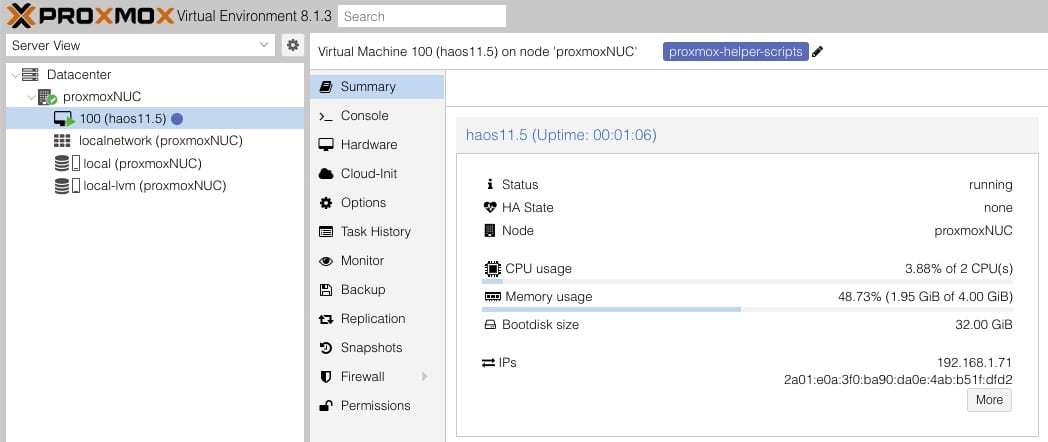The height and width of the screenshot is (442, 1048).
Task: Open Permissions via the padlock icon
Action: click(x=325, y=405)
